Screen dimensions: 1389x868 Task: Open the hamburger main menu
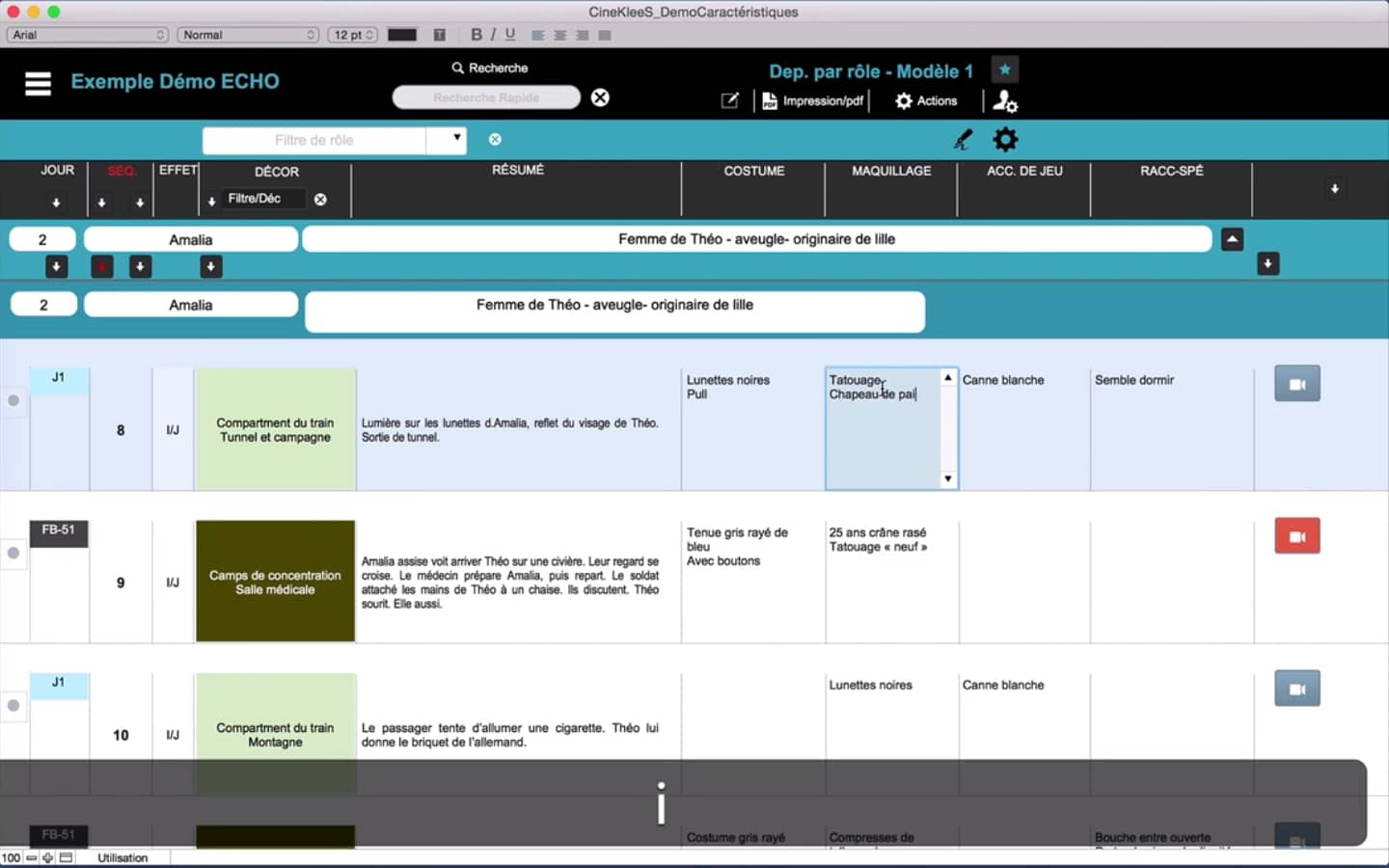click(x=38, y=84)
